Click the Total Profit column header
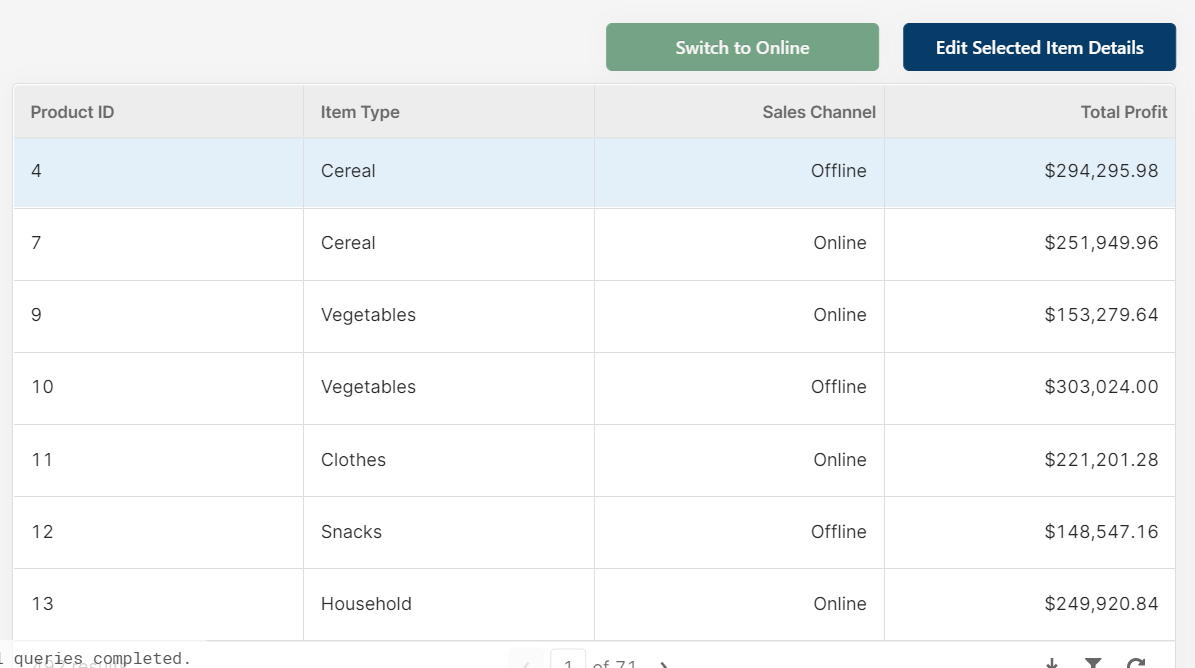Viewport: 1195px width, 668px height. (x=1123, y=112)
